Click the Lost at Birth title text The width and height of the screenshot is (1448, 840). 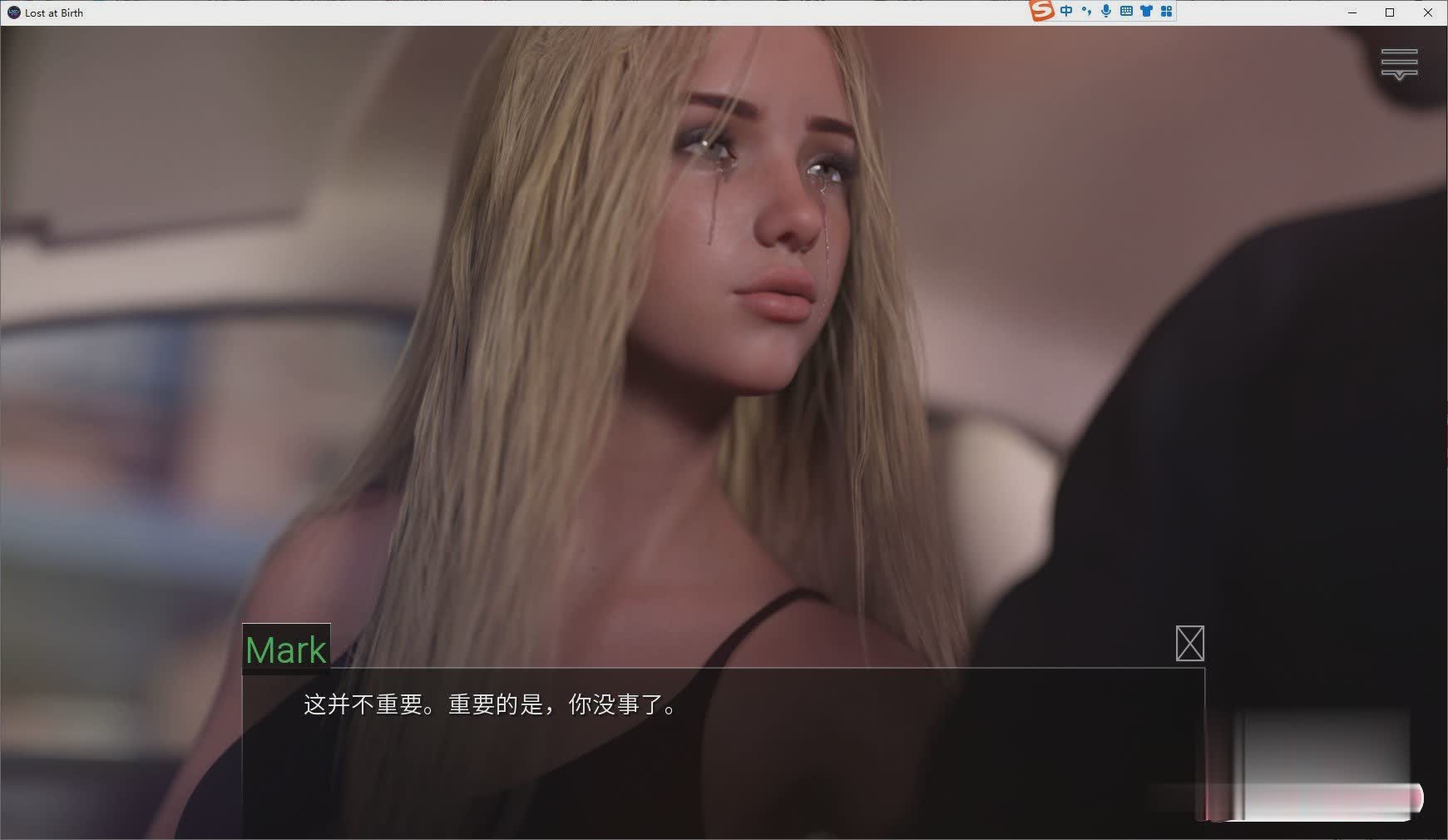[x=54, y=13]
